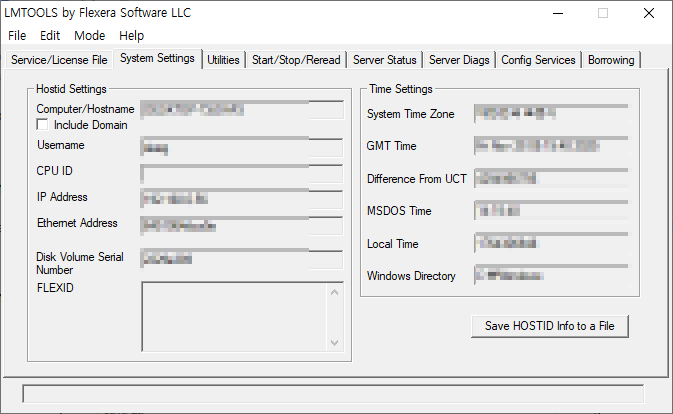Click FLEXID scrollbar down arrow
The height and width of the screenshot is (414, 673).
[x=335, y=343]
